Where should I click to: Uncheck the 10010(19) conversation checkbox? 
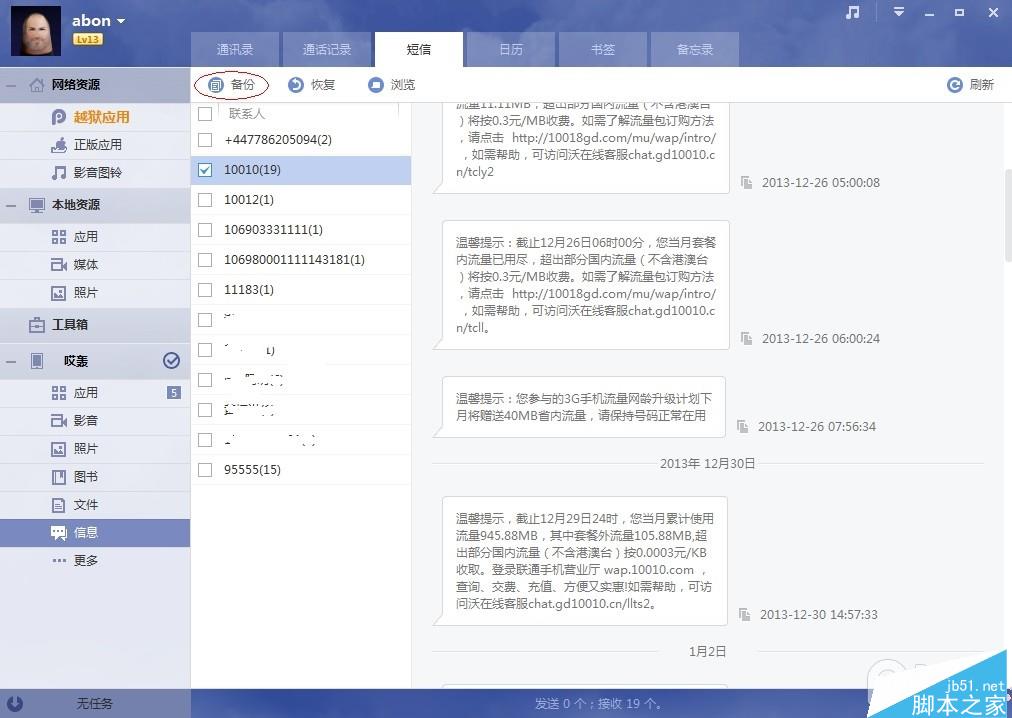pos(205,170)
